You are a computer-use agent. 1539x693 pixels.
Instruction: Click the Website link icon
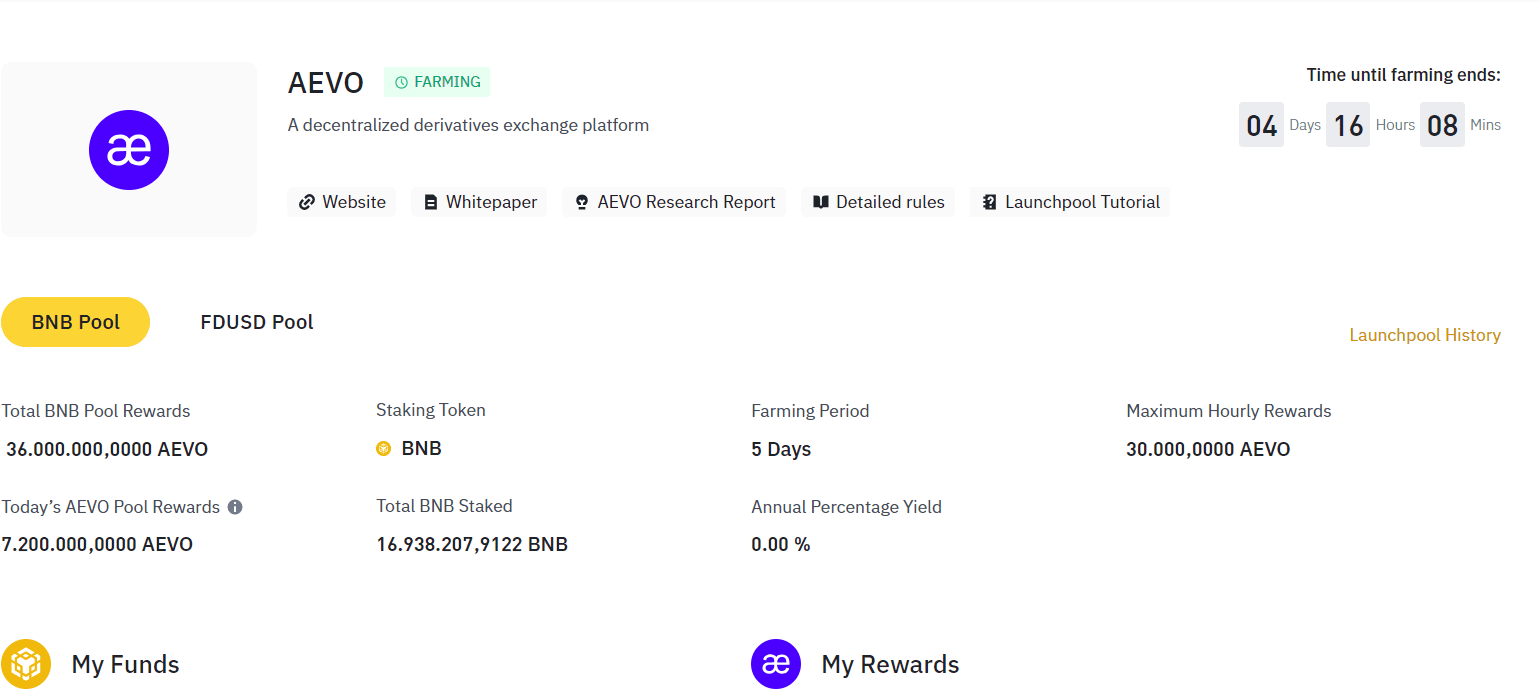305,202
